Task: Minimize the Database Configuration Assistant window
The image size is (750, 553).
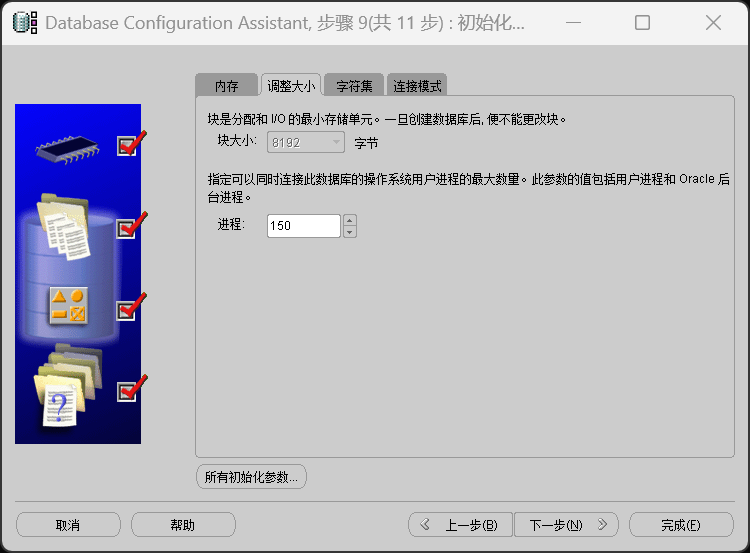Action: 573,22
